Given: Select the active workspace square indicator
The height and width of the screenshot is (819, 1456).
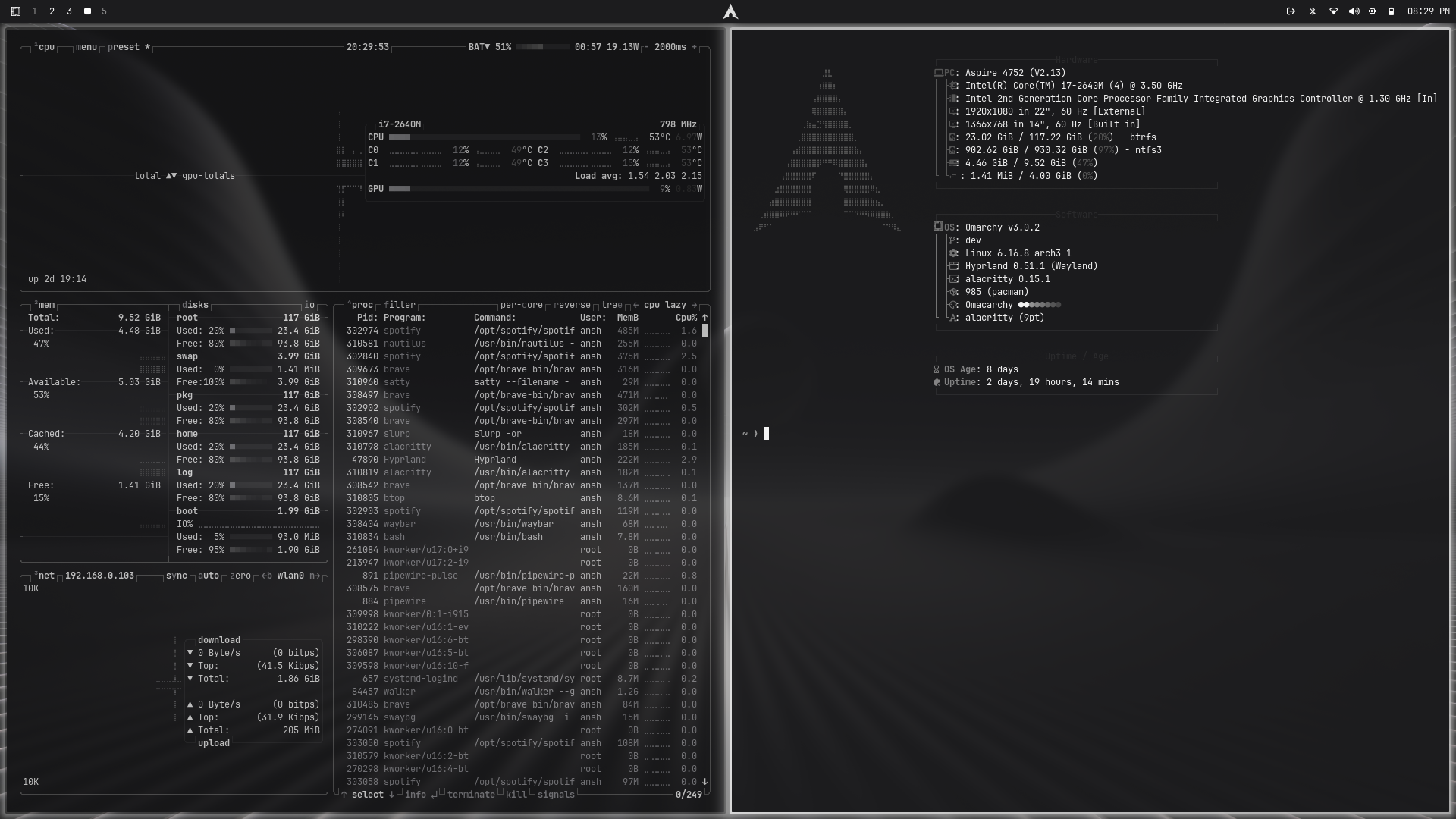Looking at the screenshot, I should (x=87, y=11).
